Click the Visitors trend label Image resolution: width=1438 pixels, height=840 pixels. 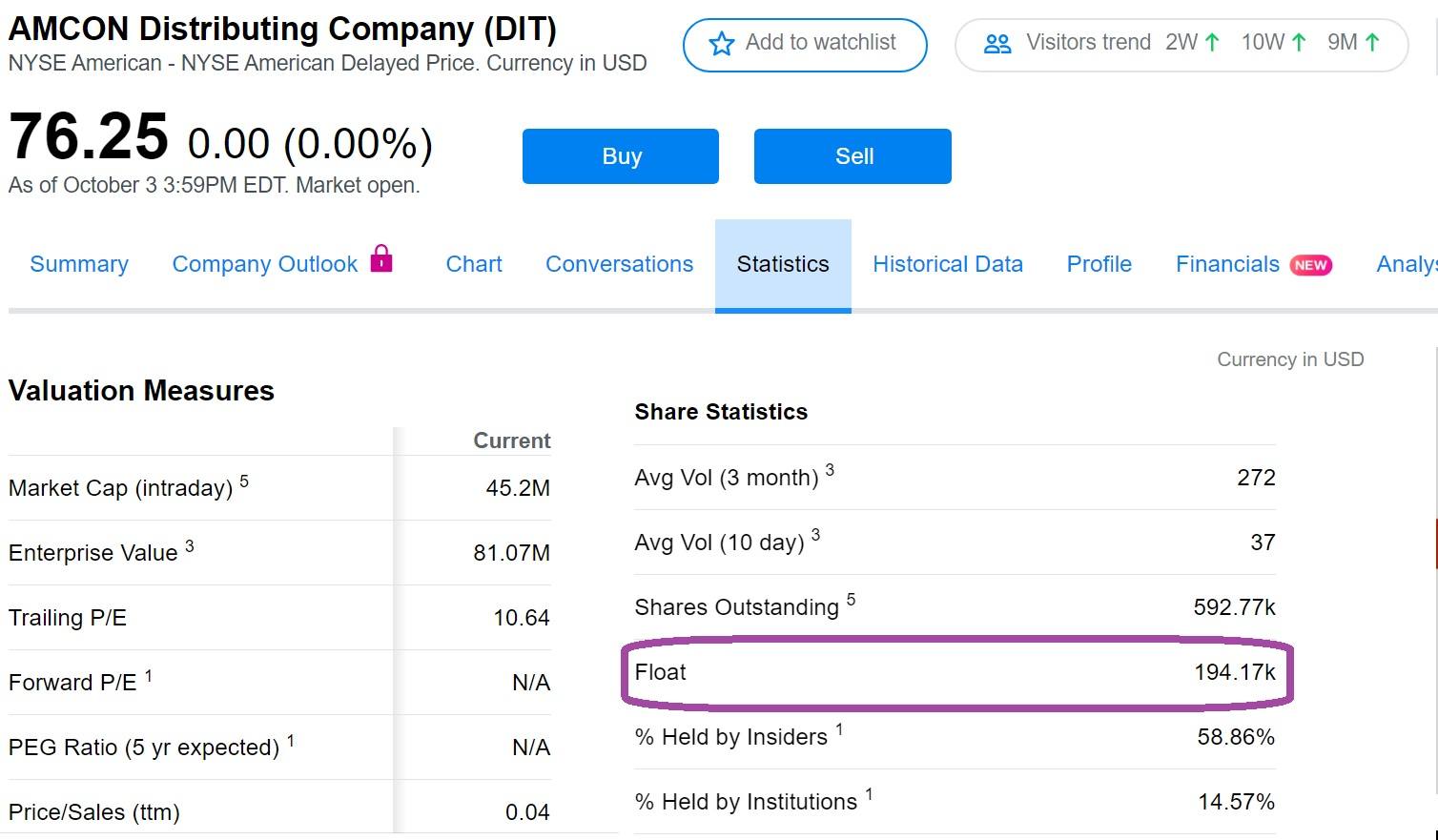pos(1088,43)
